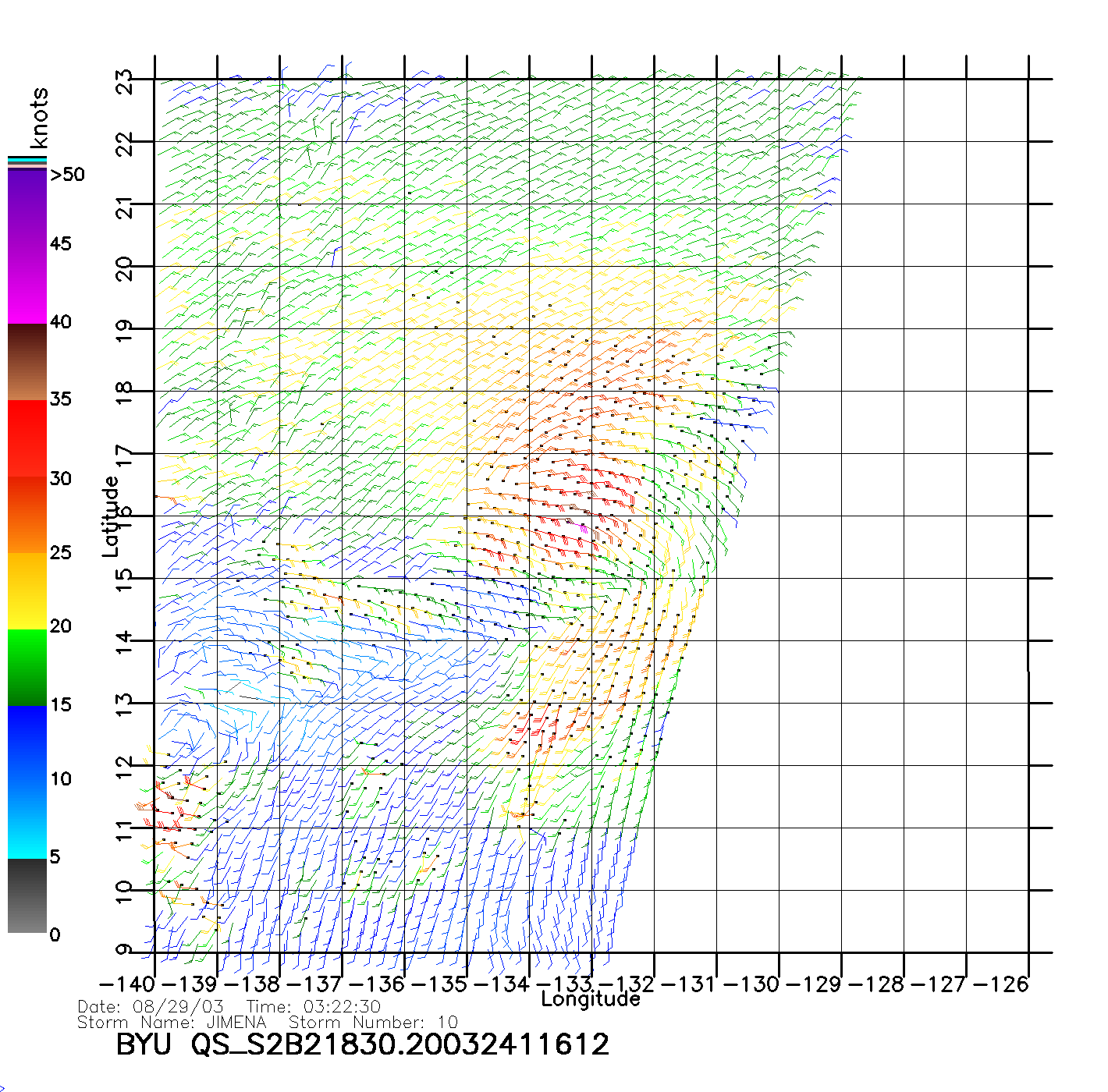Click the storm name "JIMENA" text

(x=236, y=1023)
